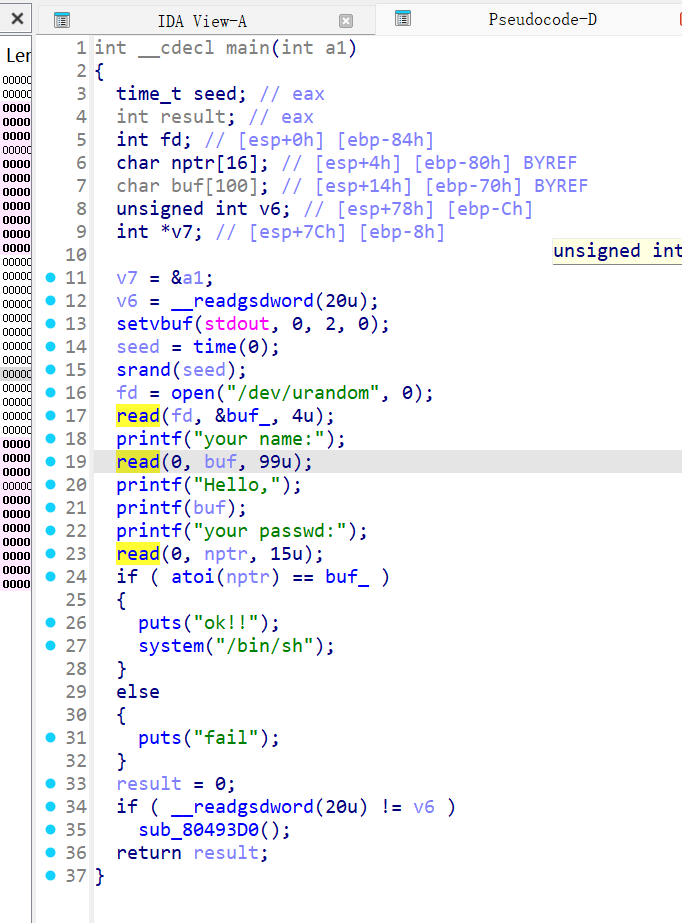The width and height of the screenshot is (682, 923).
Task: Toggle breakpoint dot on line 19
Action: pos(51,461)
